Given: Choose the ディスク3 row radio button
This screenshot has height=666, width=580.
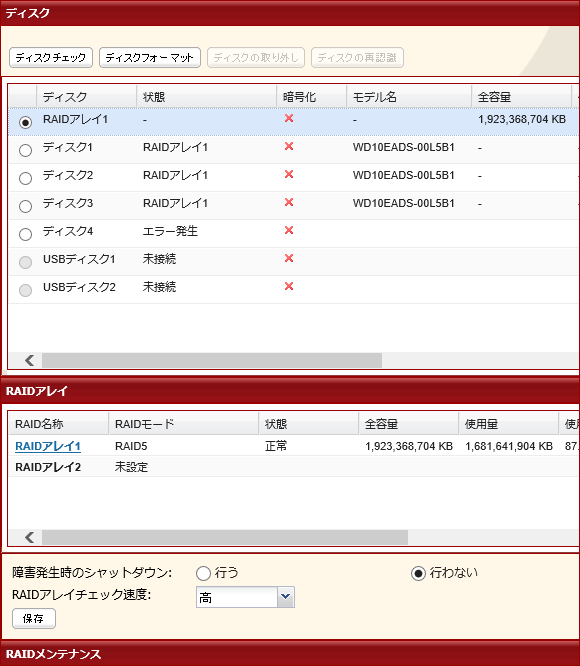Looking at the screenshot, I should [x=25, y=206].
